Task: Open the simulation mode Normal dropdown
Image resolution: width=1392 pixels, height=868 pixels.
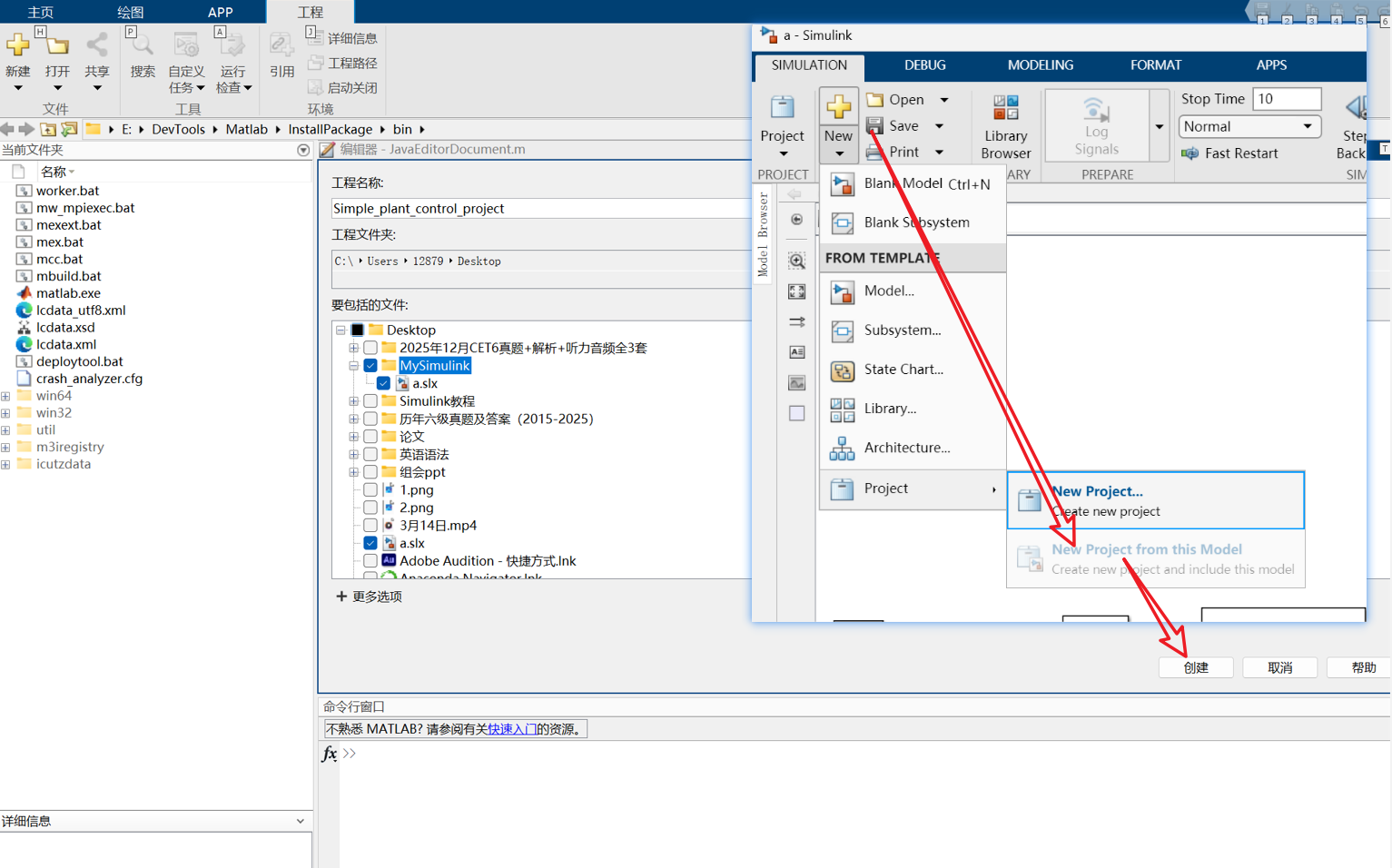Action: tap(1249, 126)
